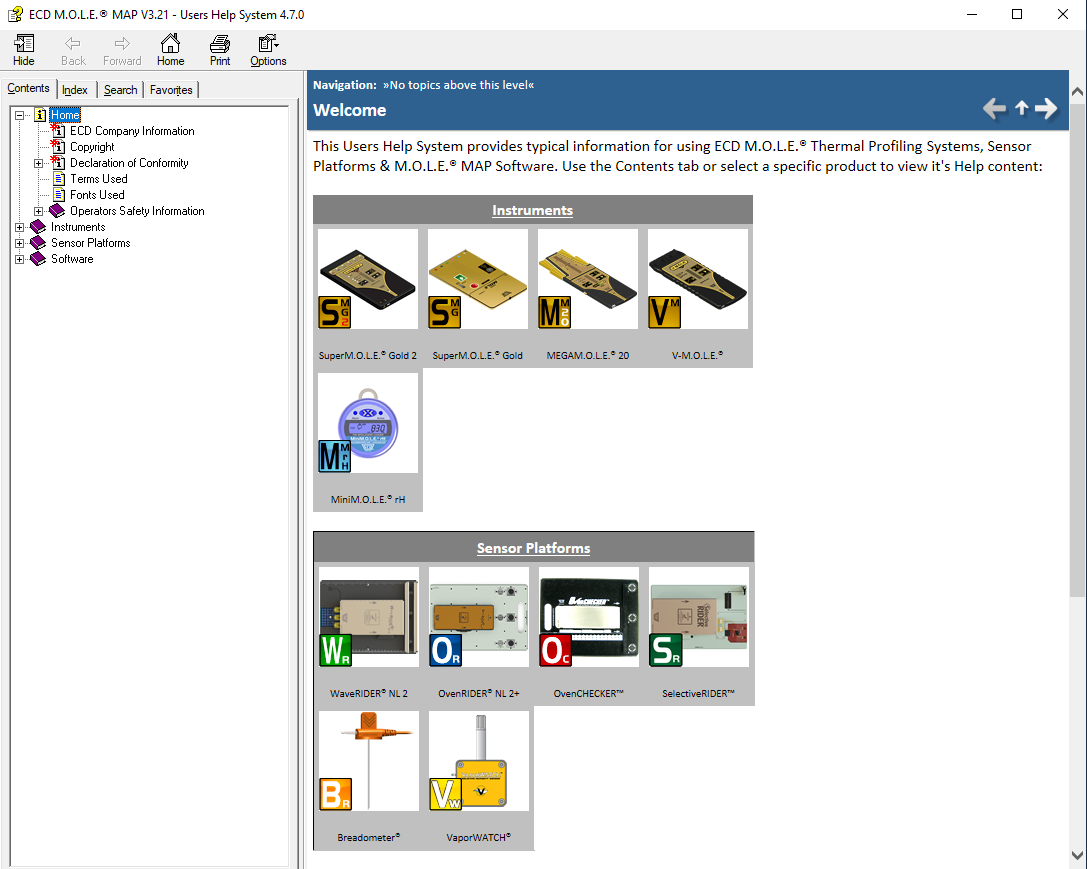The height and width of the screenshot is (869, 1087).
Task: Click the SuperM.O.L.E. Gold 2 caption
Action: coord(368,356)
